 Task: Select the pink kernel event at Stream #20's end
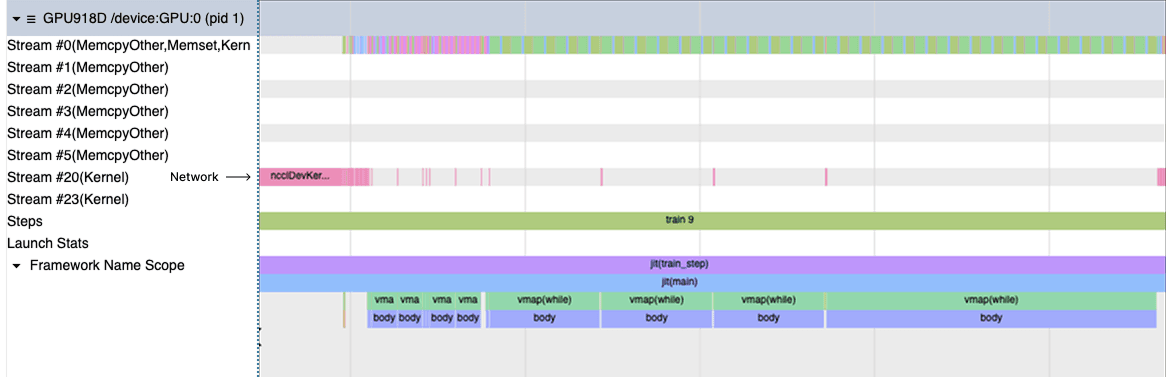pyautogui.click(x=1162, y=177)
